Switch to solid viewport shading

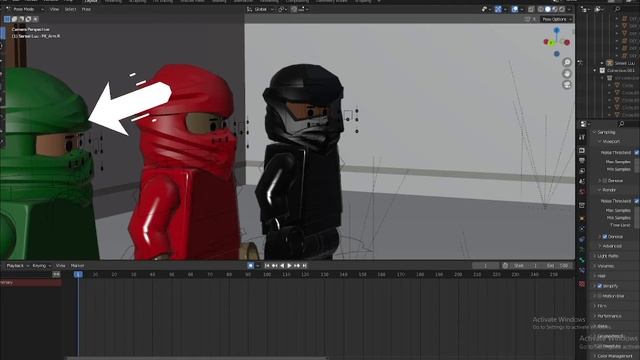pos(548,9)
